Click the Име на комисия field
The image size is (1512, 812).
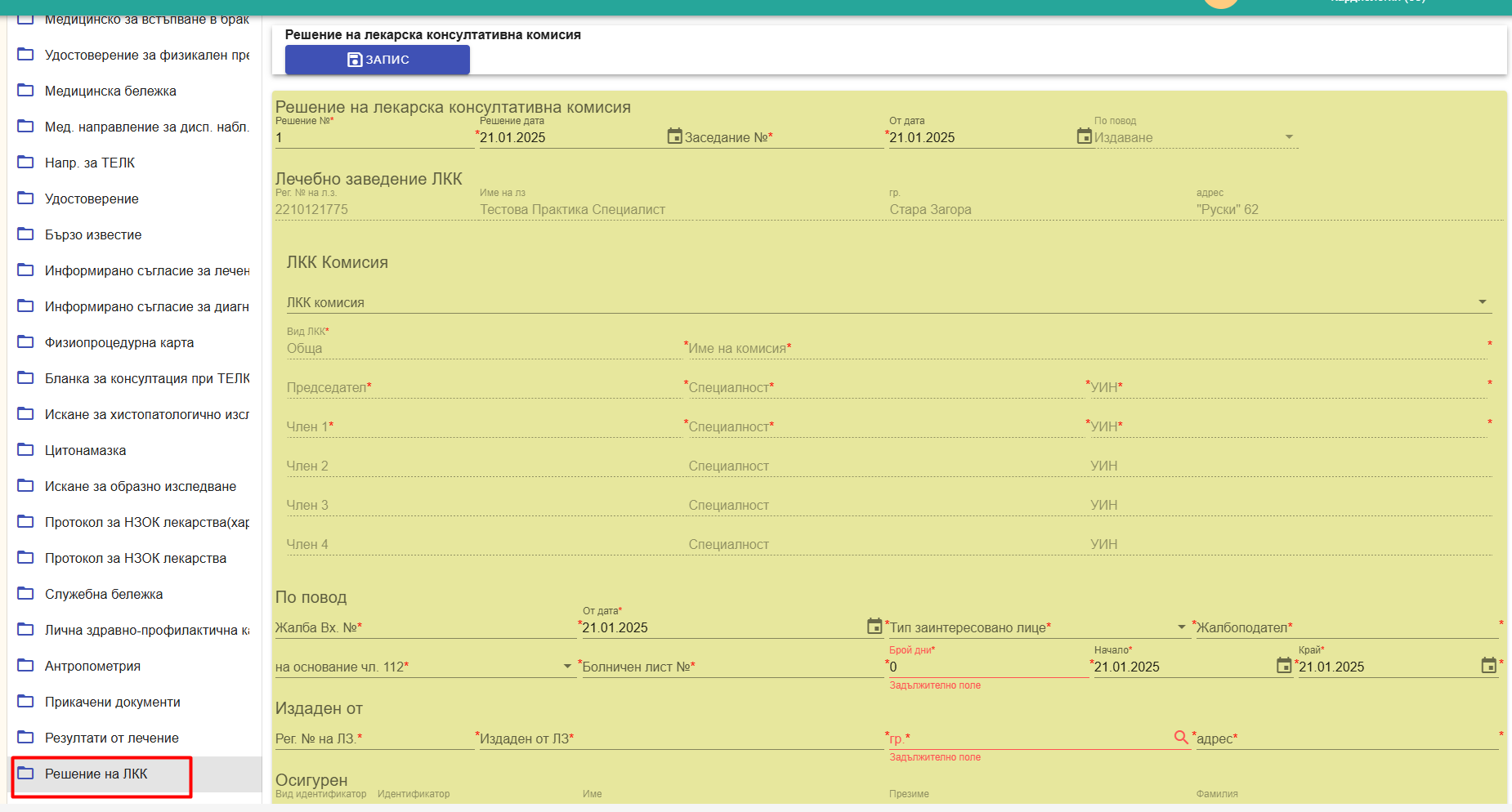(1087, 348)
